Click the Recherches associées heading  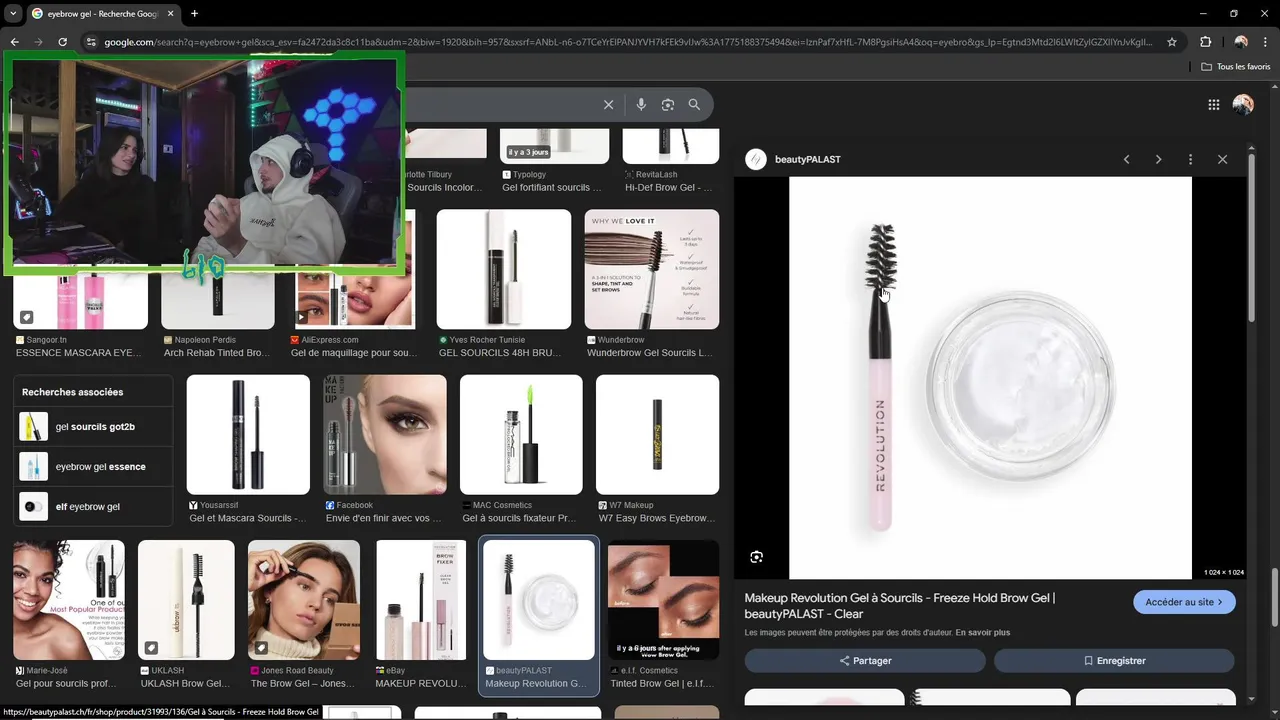tap(73, 392)
